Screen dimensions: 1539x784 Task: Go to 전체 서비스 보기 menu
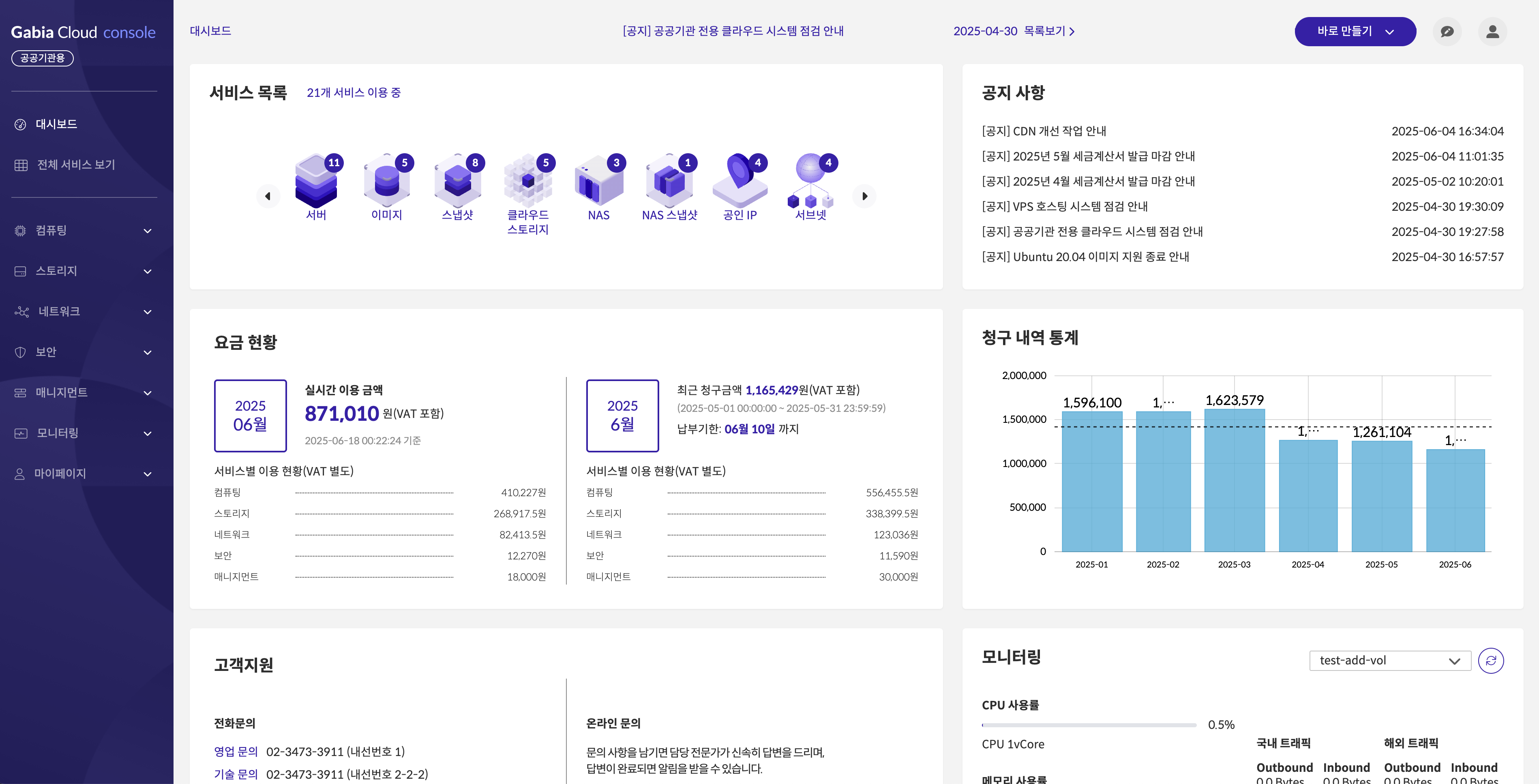[75, 164]
